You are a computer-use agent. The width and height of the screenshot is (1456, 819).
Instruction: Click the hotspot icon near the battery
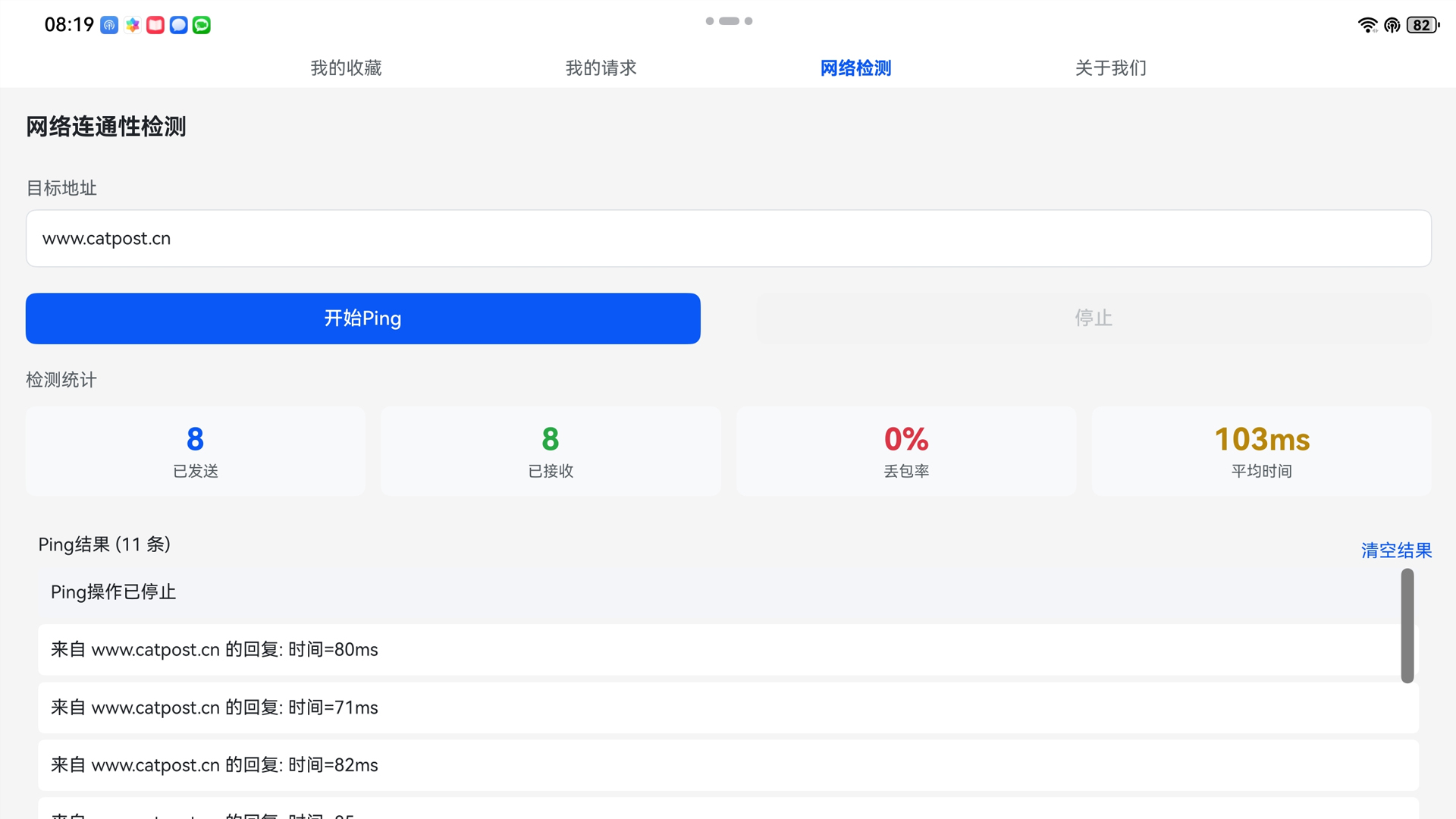[x=1392, y=24]
